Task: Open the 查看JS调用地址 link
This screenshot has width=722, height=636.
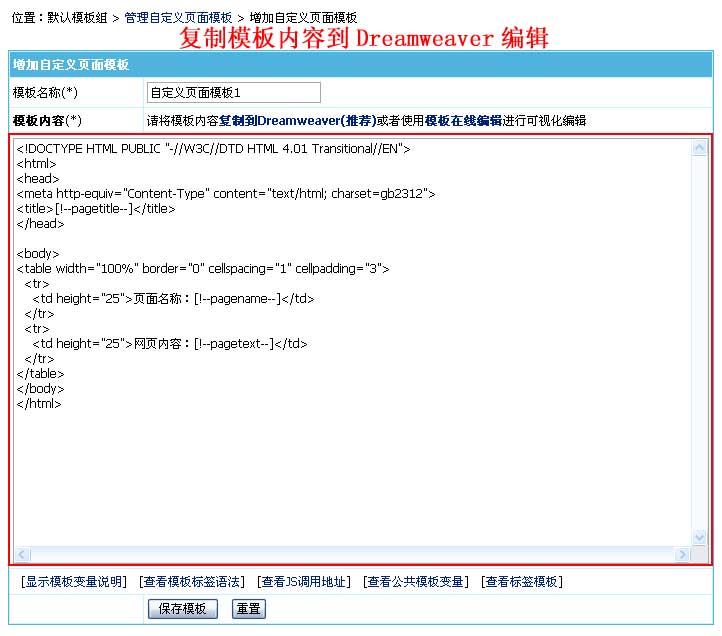Action: (x=304, y=582)
